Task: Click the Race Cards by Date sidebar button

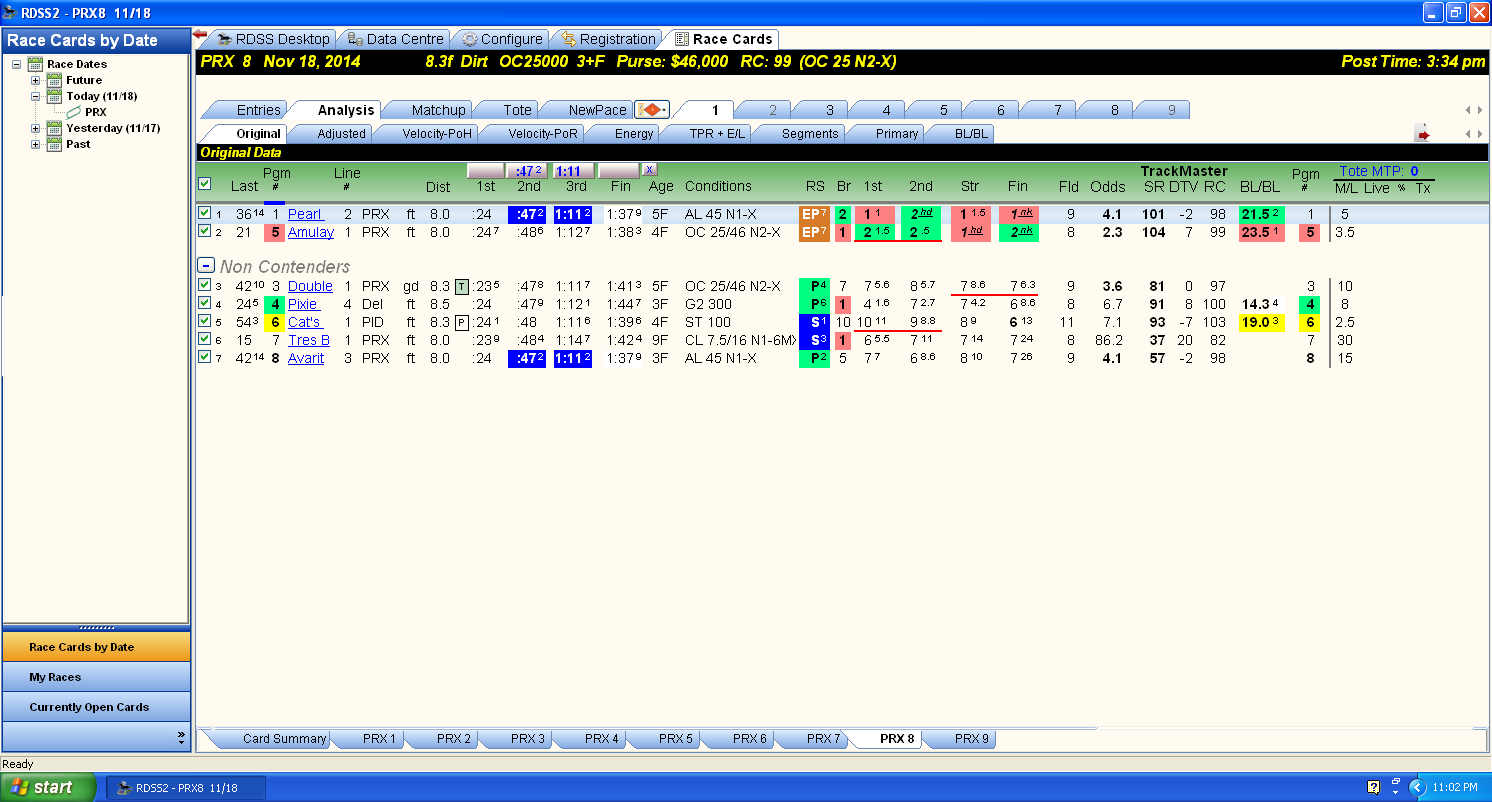Action: (x=96, y=647)
